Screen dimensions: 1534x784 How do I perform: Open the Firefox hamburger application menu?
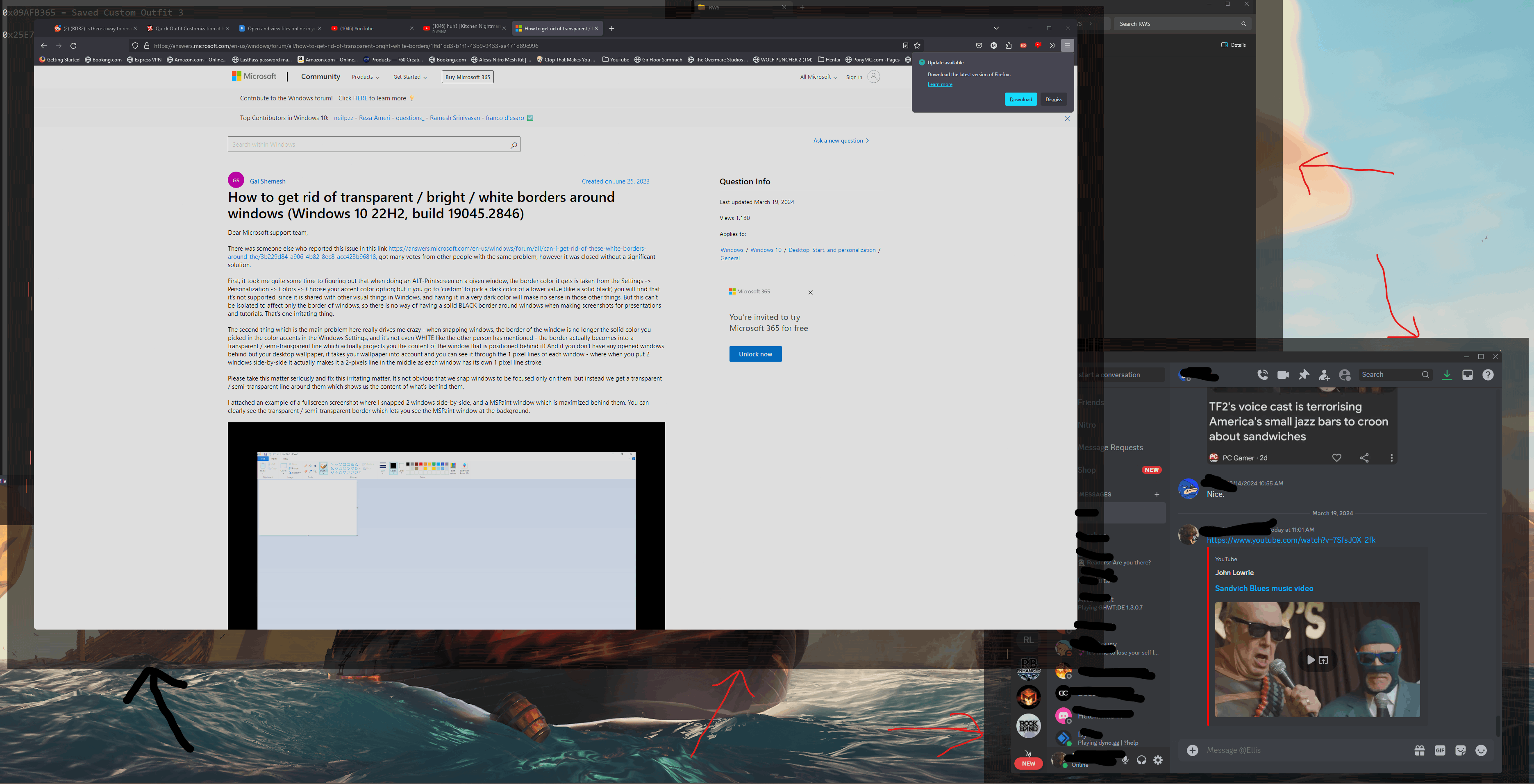point(1067,45)
